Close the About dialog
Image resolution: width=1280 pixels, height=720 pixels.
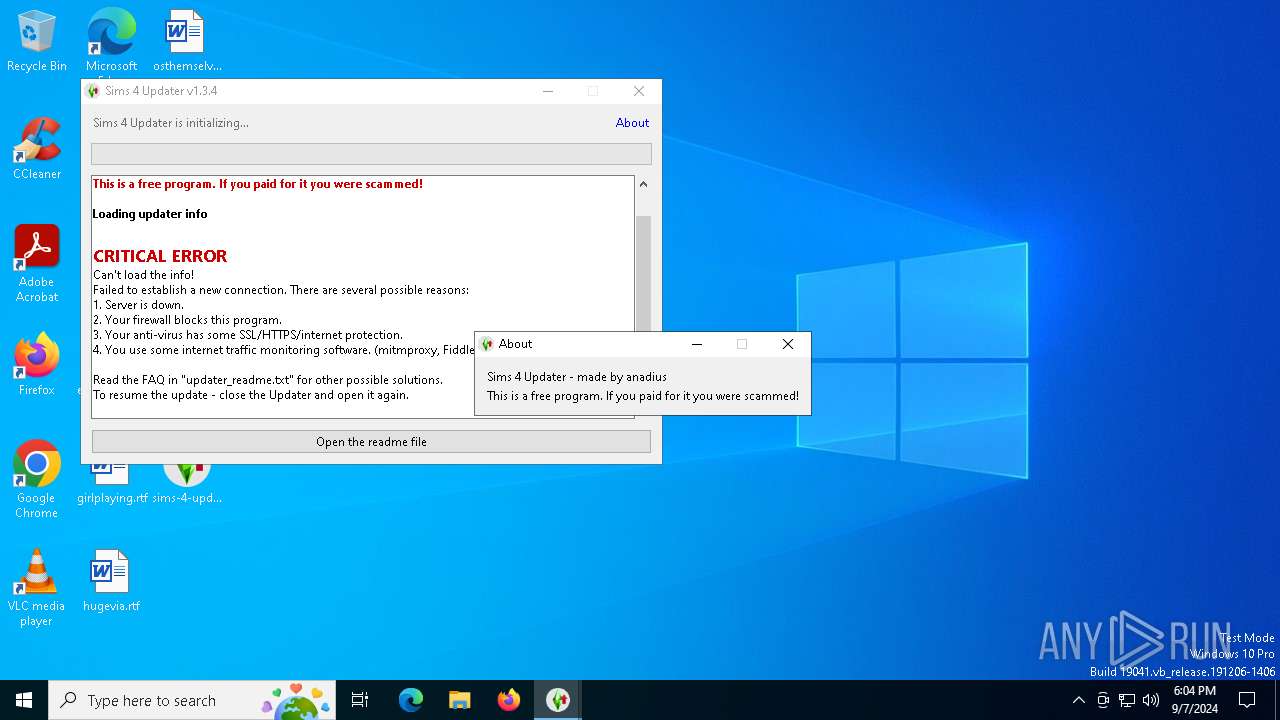coord(788,344)
